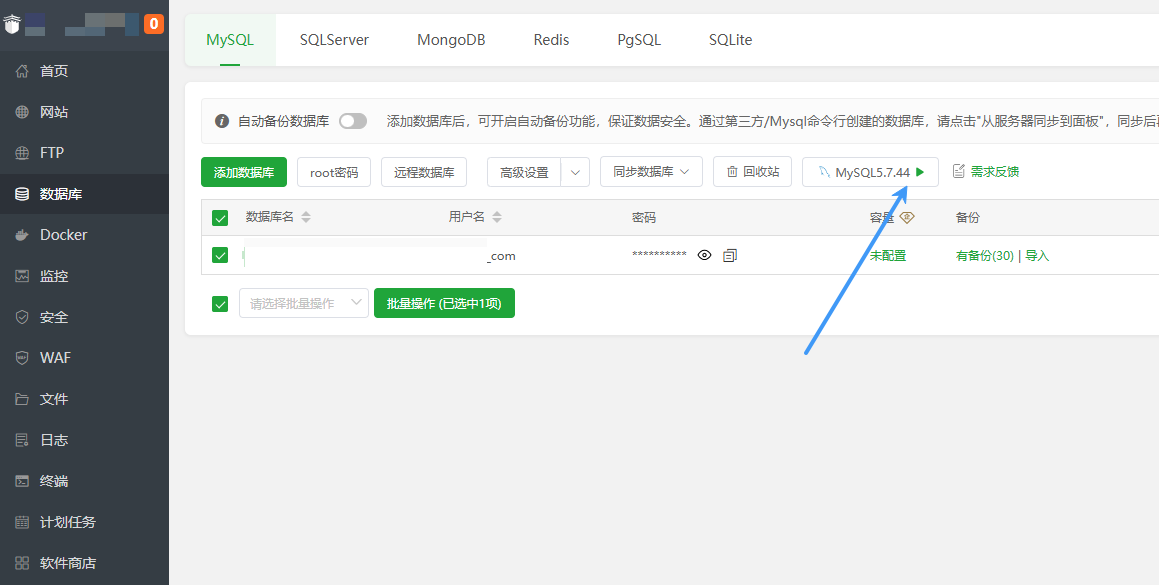Click the Docker whale icon in sidebar
Screen dimensions: 1159x585
pyautogui.click(x=22, y=235)
